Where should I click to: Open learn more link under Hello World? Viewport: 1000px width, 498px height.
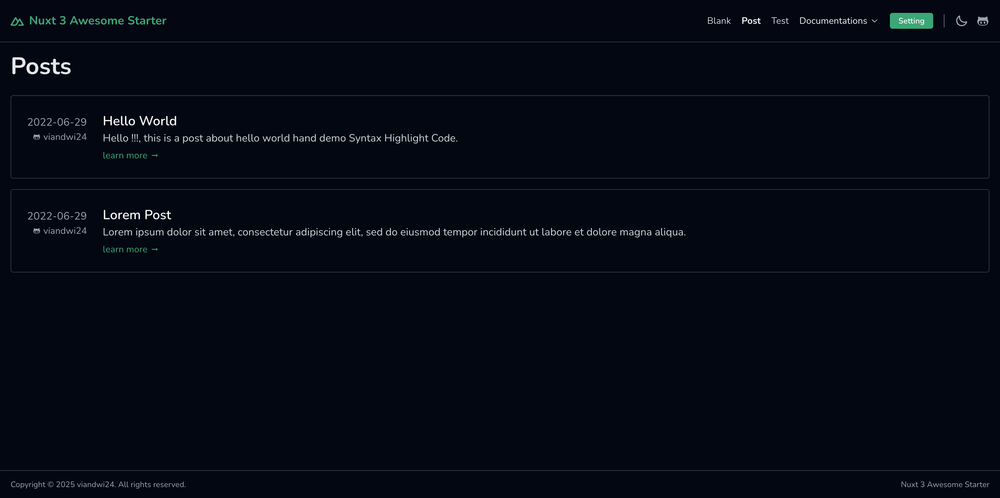tap(131, 156)
